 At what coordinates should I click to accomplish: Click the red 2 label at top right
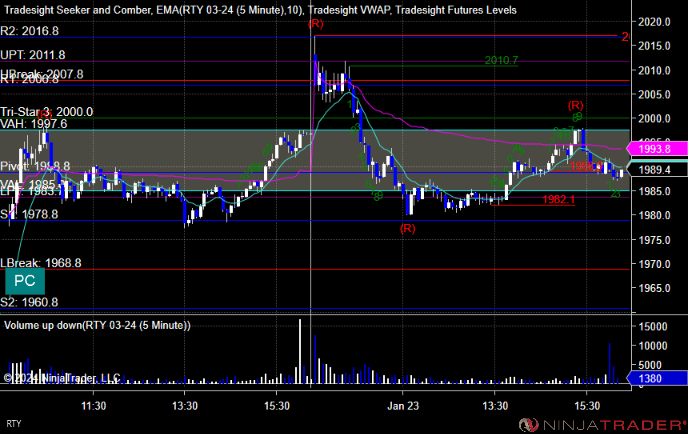pyautogui.click(x=625, y=37)
